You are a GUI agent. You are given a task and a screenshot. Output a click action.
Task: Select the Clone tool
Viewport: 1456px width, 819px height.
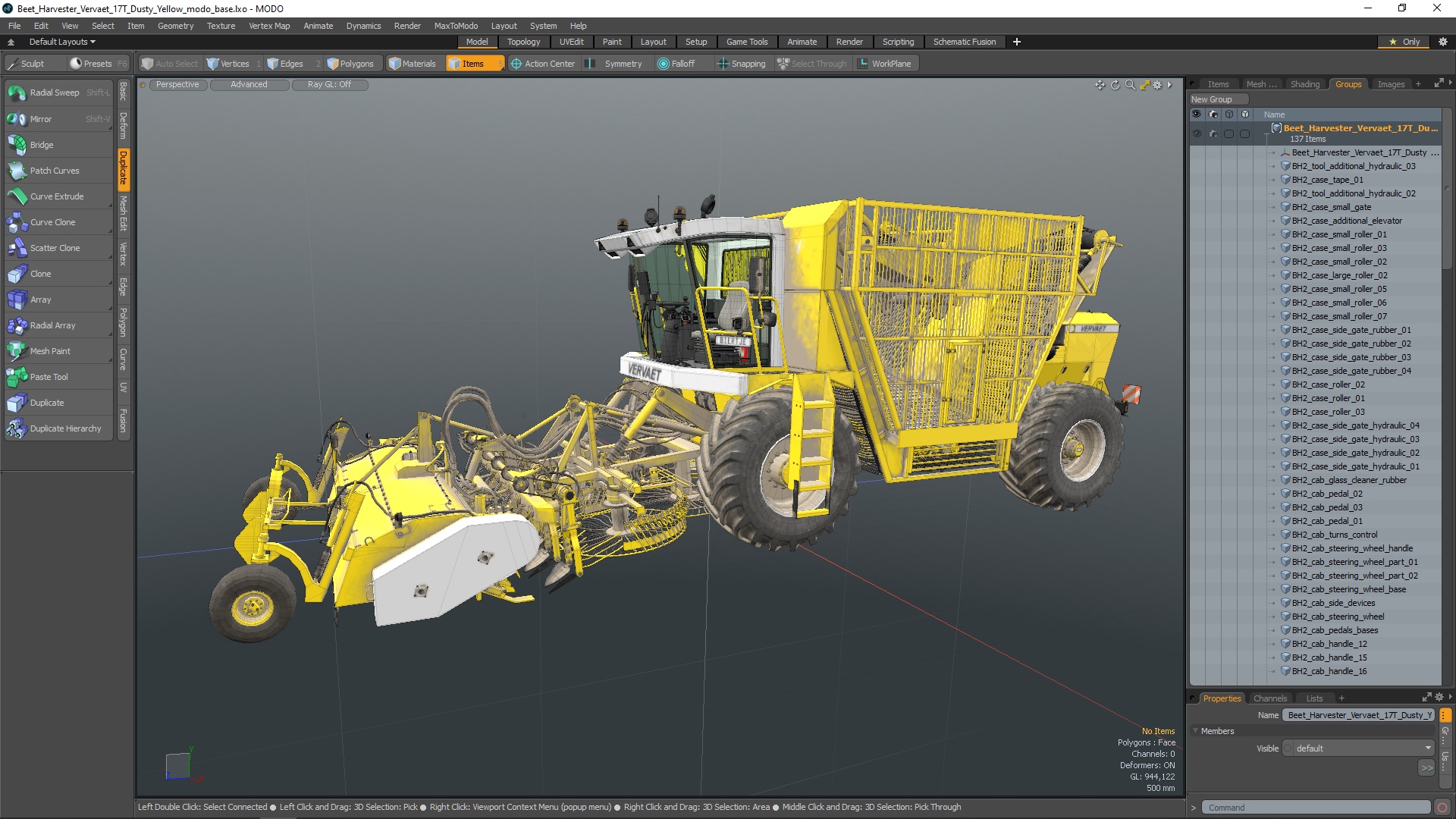tap(58, 274)
